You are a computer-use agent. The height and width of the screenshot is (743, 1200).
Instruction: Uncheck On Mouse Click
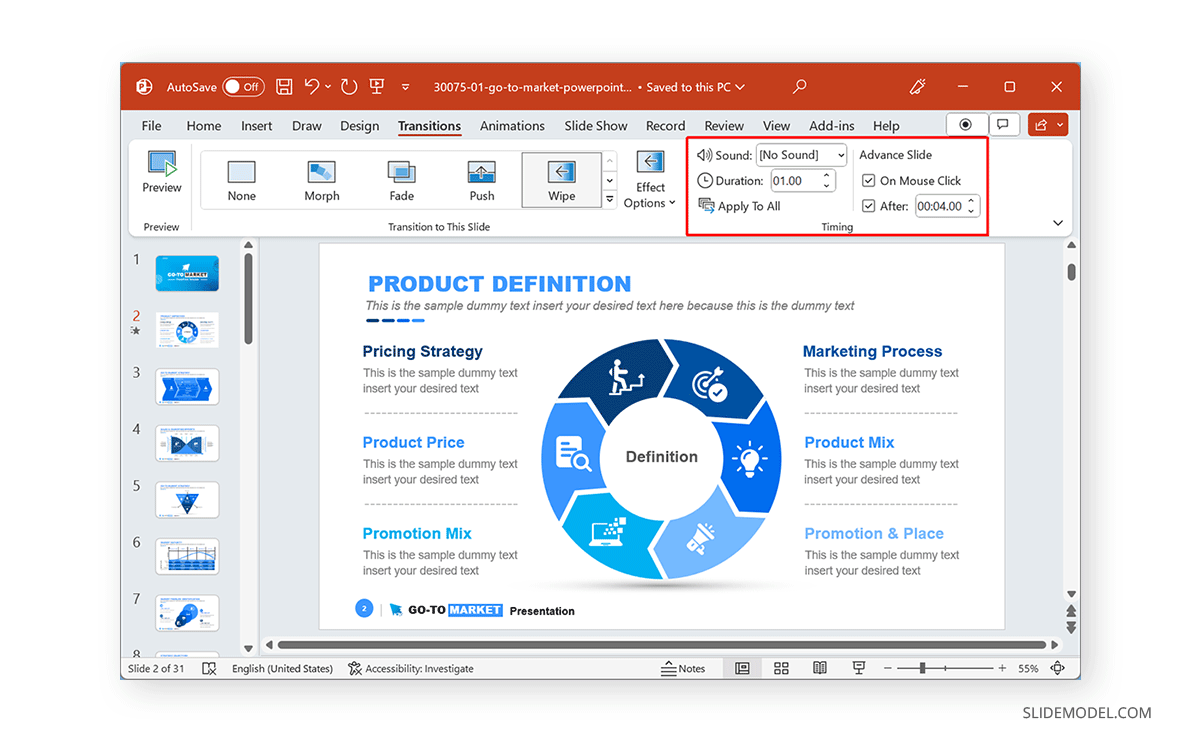(869, 180)
